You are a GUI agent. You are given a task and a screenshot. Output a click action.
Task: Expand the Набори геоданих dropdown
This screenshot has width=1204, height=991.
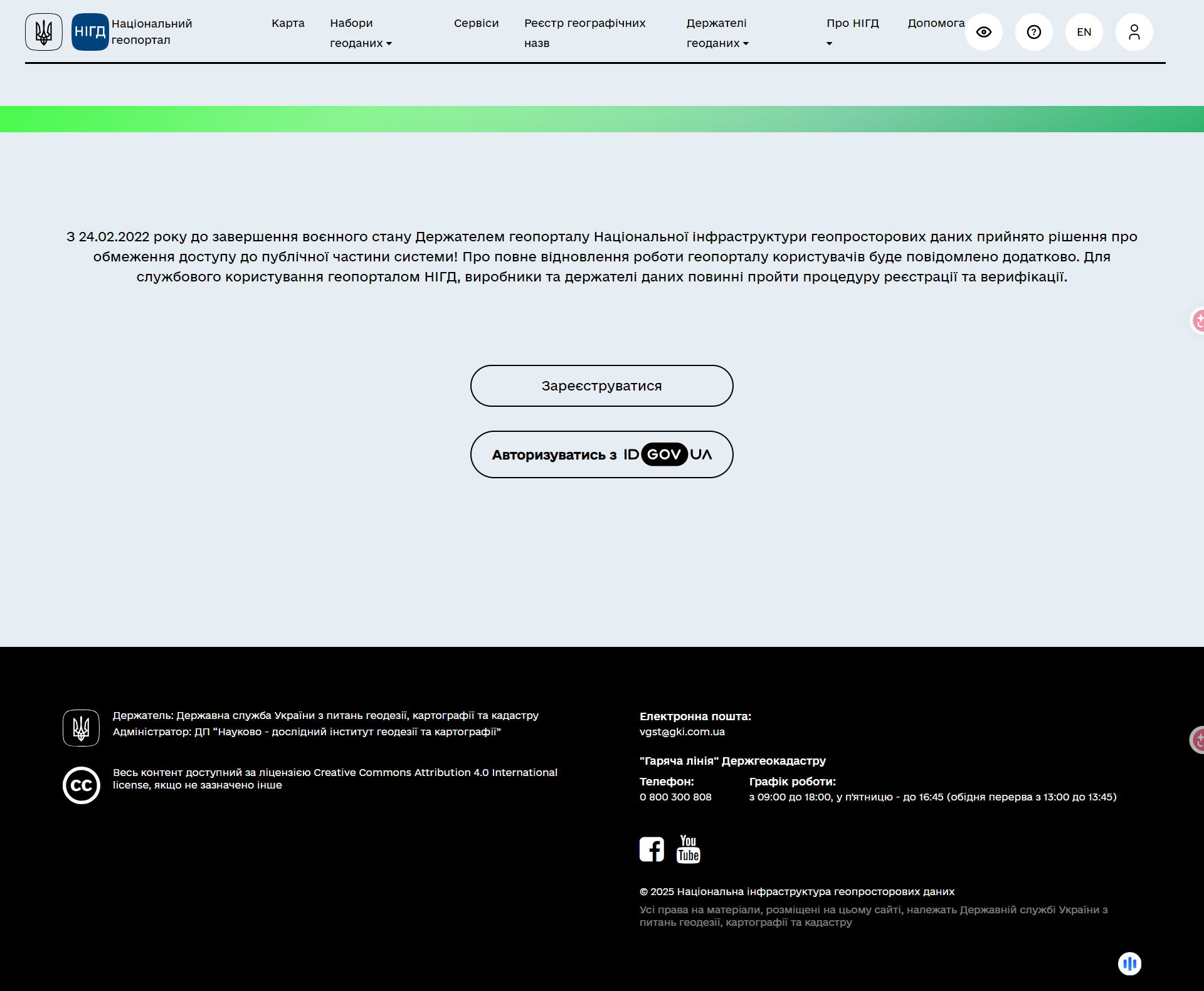click(361, 33)
